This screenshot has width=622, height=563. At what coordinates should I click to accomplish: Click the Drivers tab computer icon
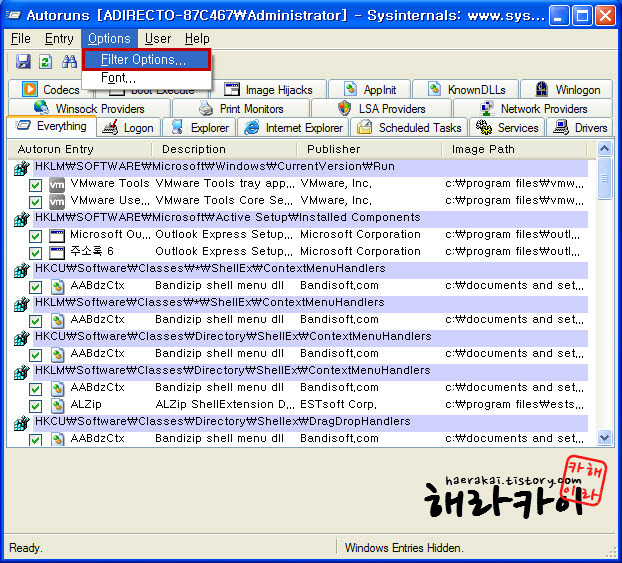point(561,128)
